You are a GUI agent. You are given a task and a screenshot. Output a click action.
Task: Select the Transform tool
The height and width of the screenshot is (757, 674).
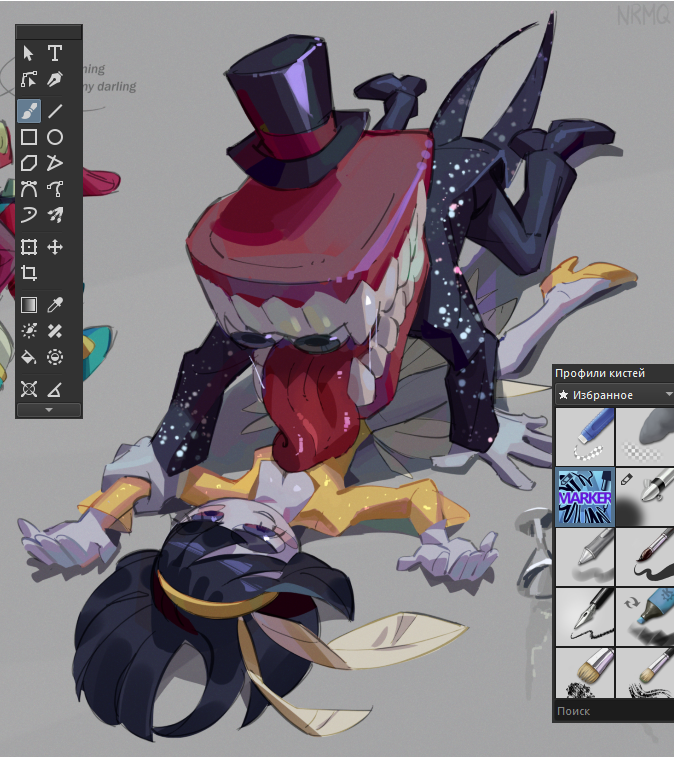pyautogui.click(x=28, y=247)
